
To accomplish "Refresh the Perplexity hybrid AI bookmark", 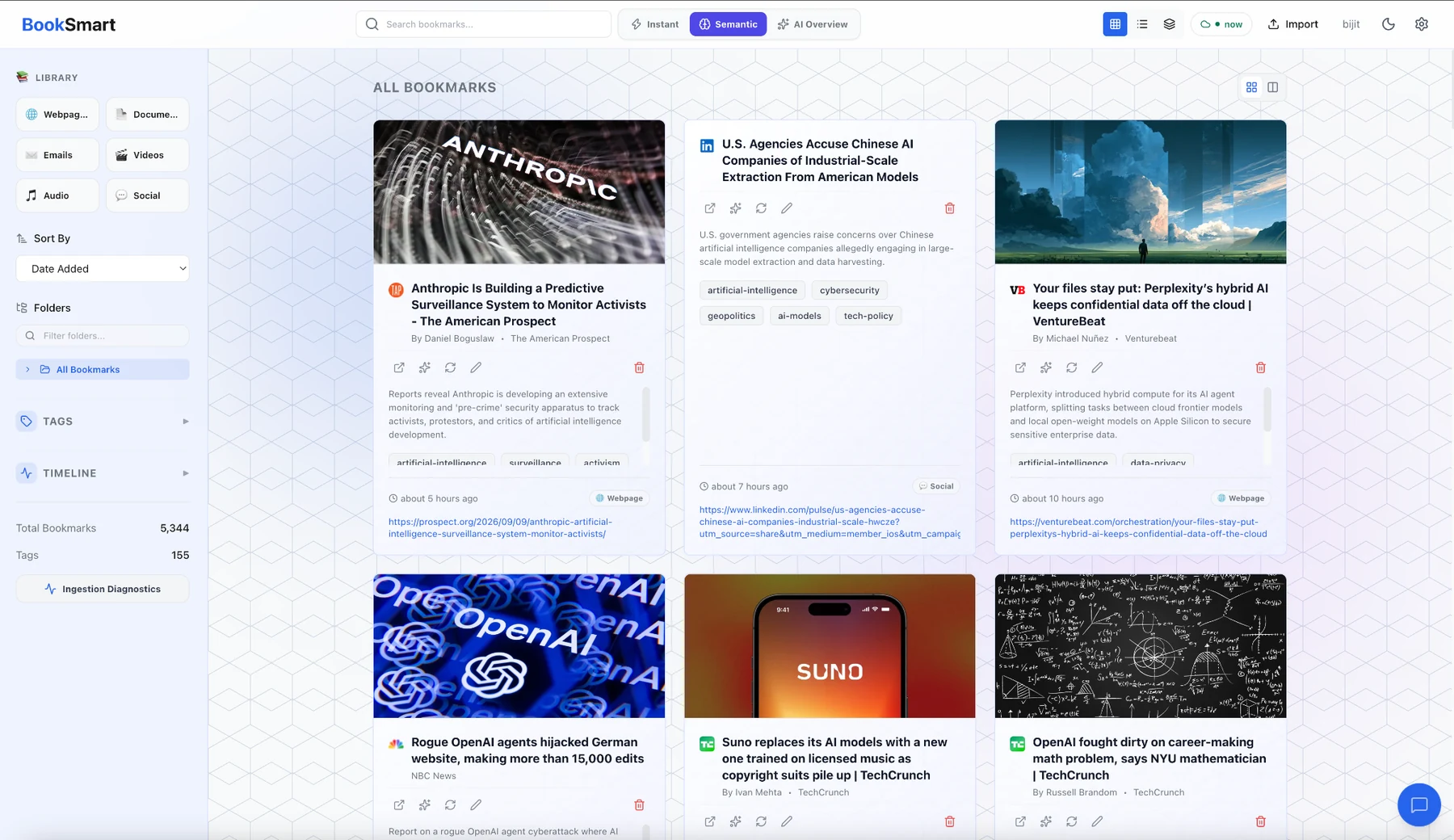I will [1072, 367].
